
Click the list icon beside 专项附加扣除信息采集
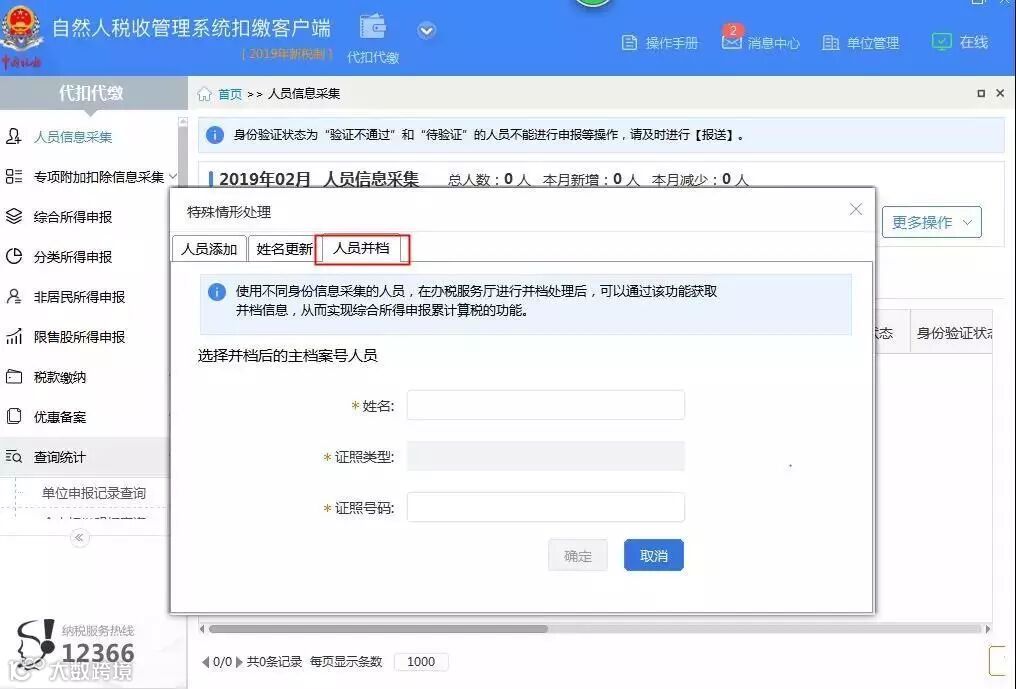click(14, 176)
